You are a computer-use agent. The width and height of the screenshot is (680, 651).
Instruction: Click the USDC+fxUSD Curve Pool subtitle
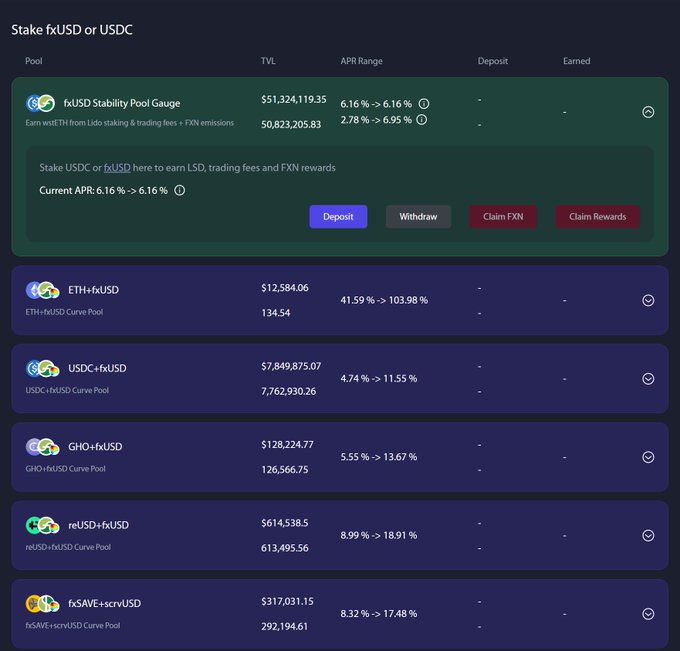tap(67, 390)
